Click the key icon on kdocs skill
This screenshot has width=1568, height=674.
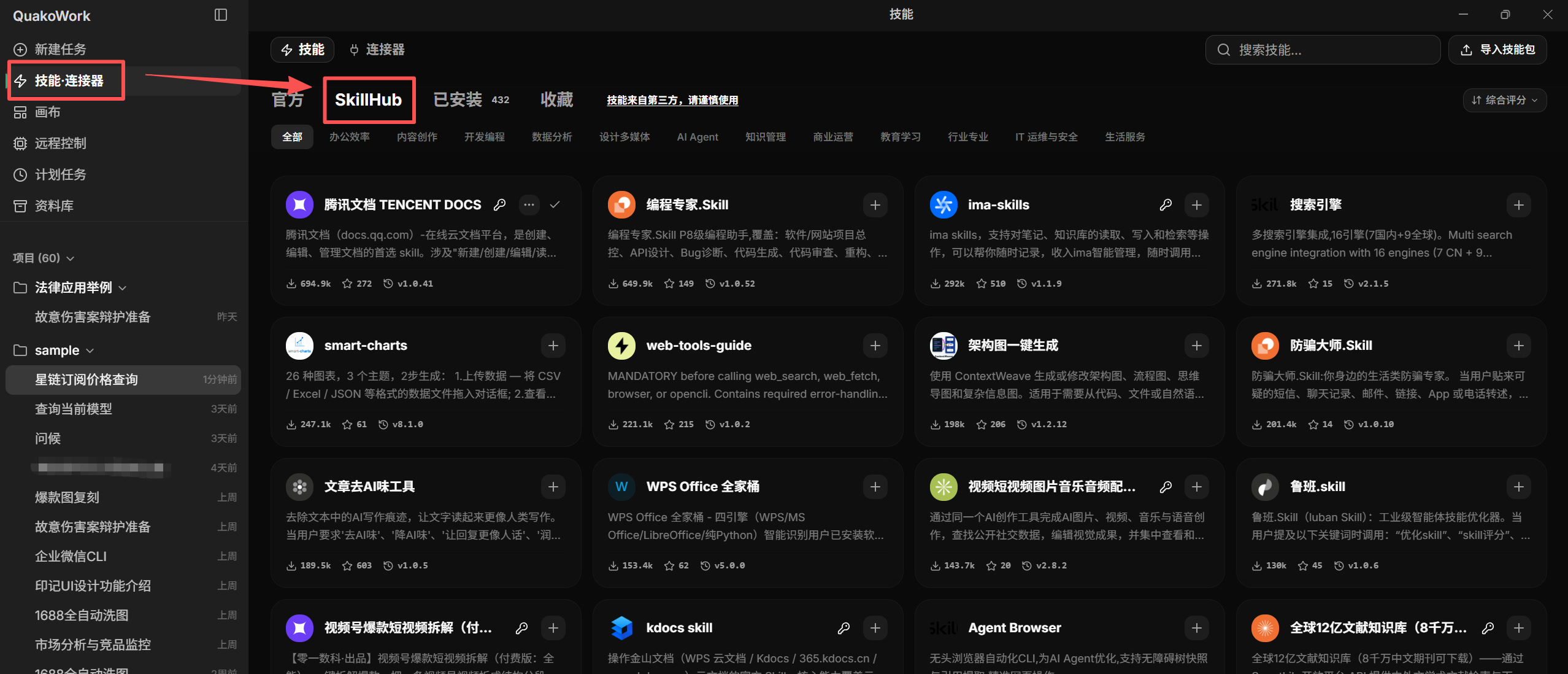844,629
